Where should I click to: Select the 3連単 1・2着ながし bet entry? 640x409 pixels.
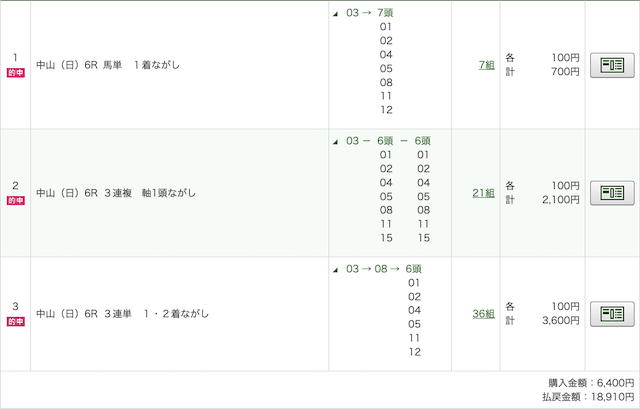[122, 314]
